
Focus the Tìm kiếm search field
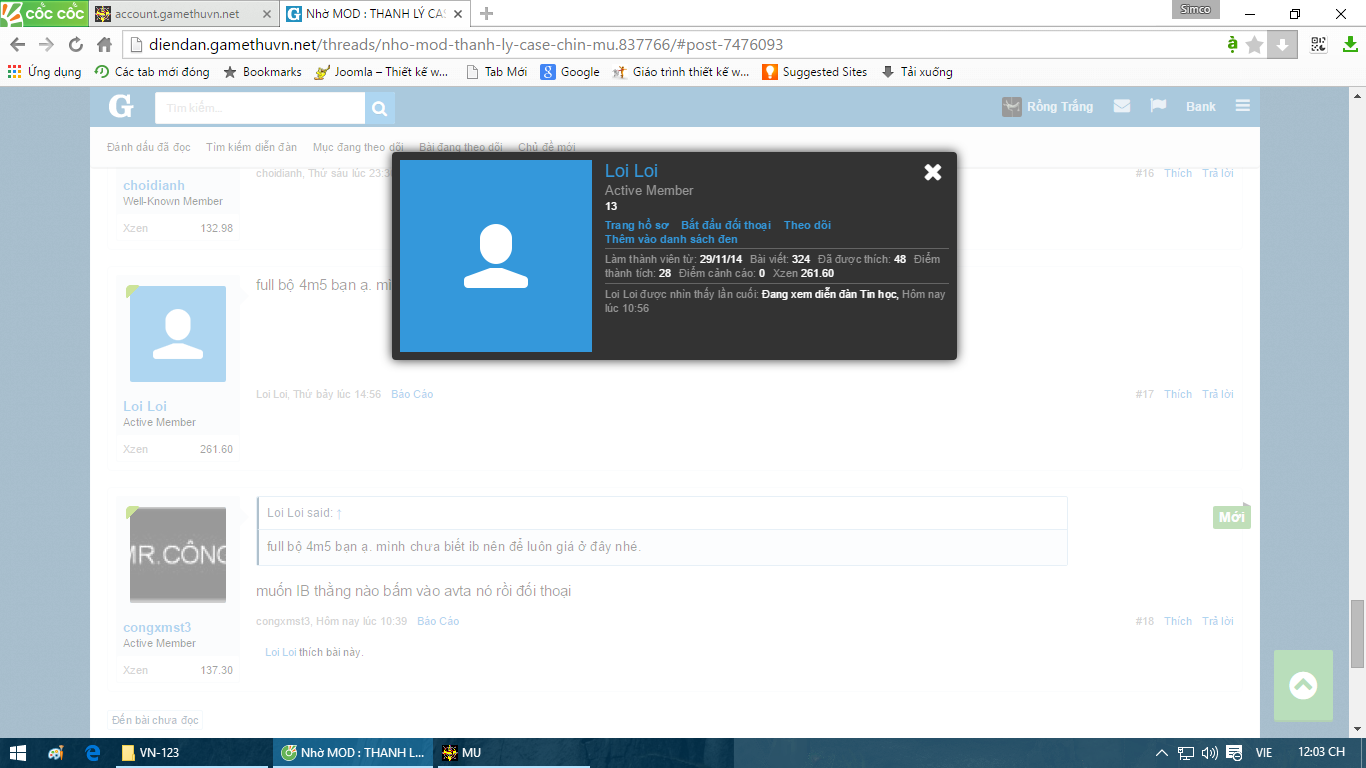click(260, 107)
